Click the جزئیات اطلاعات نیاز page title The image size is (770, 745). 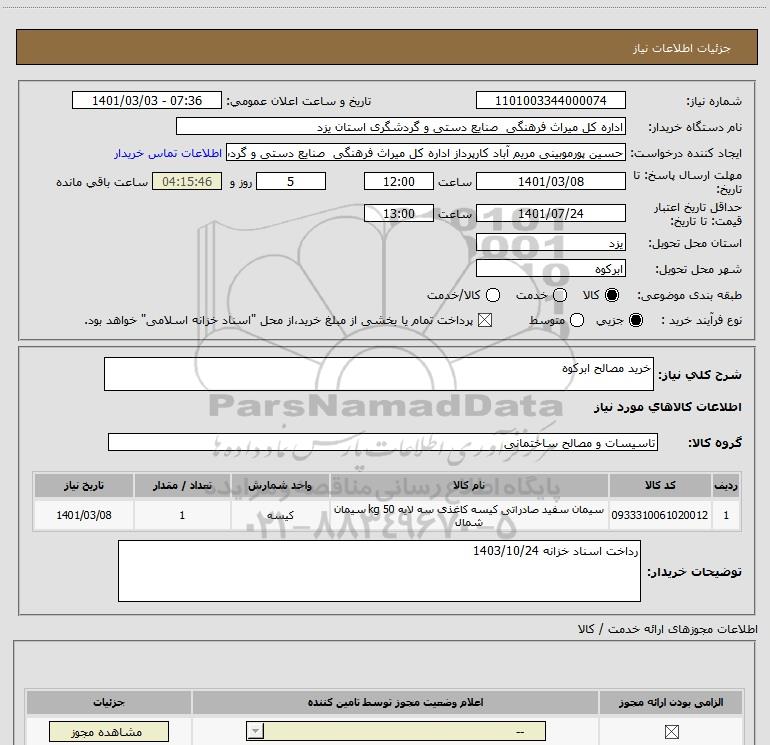(x=682, y=48)
